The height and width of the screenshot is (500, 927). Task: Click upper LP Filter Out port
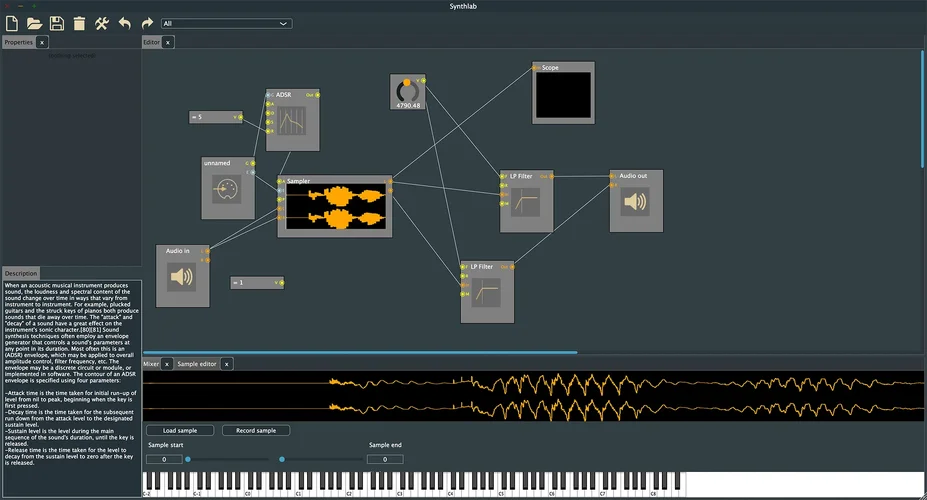pos(551,176)
